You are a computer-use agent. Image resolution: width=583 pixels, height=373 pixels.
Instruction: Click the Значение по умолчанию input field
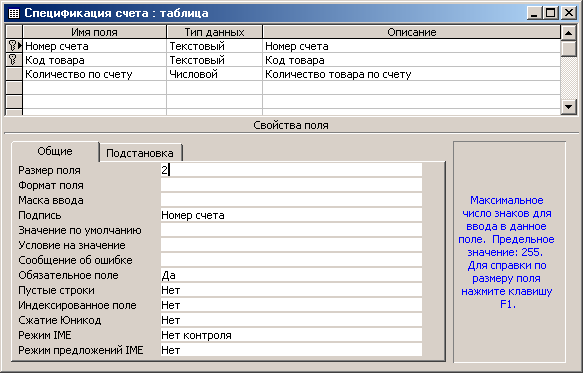point(292,230)
